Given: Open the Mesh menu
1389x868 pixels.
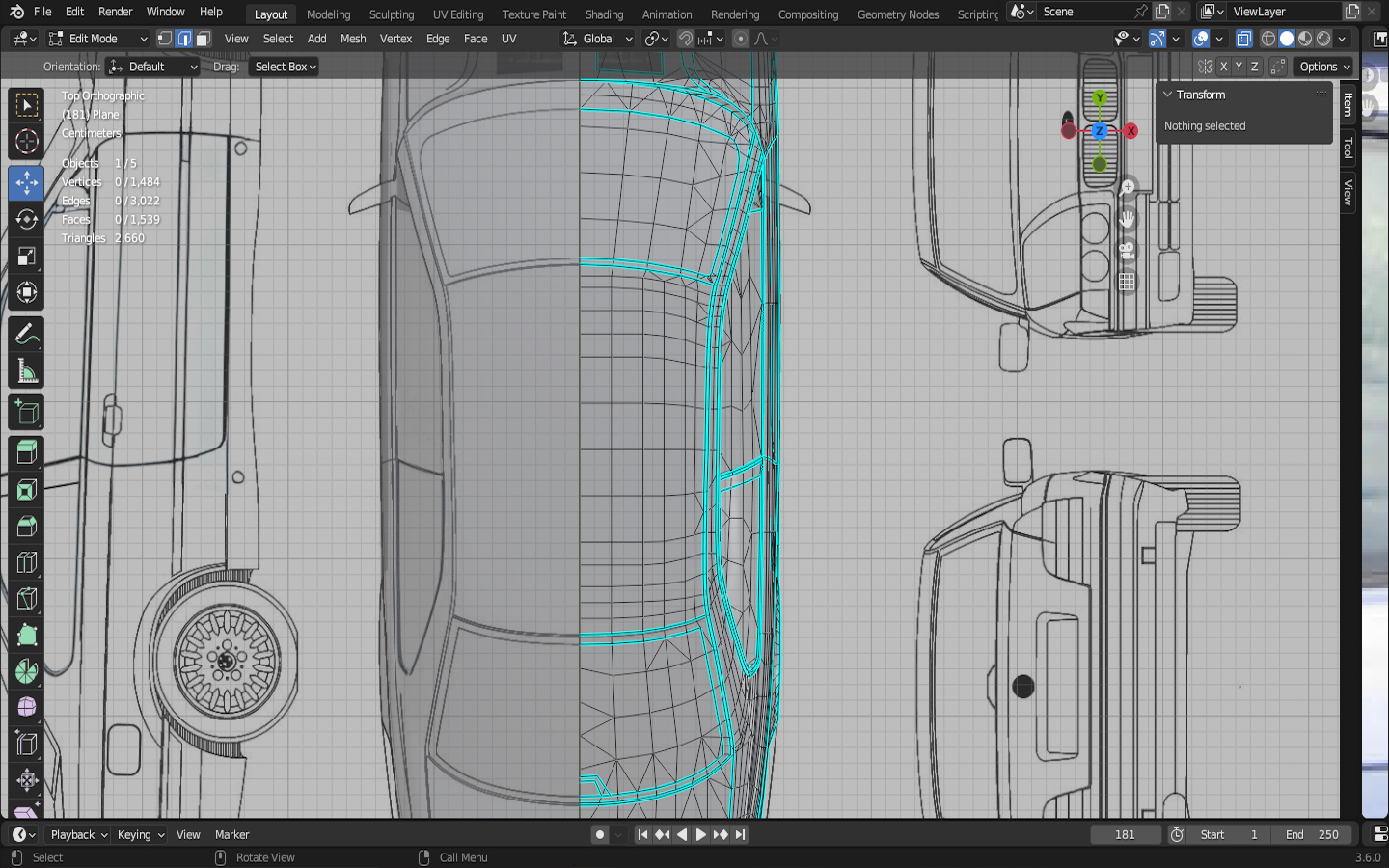Looking at the screenshot, I should pos(353,39).
